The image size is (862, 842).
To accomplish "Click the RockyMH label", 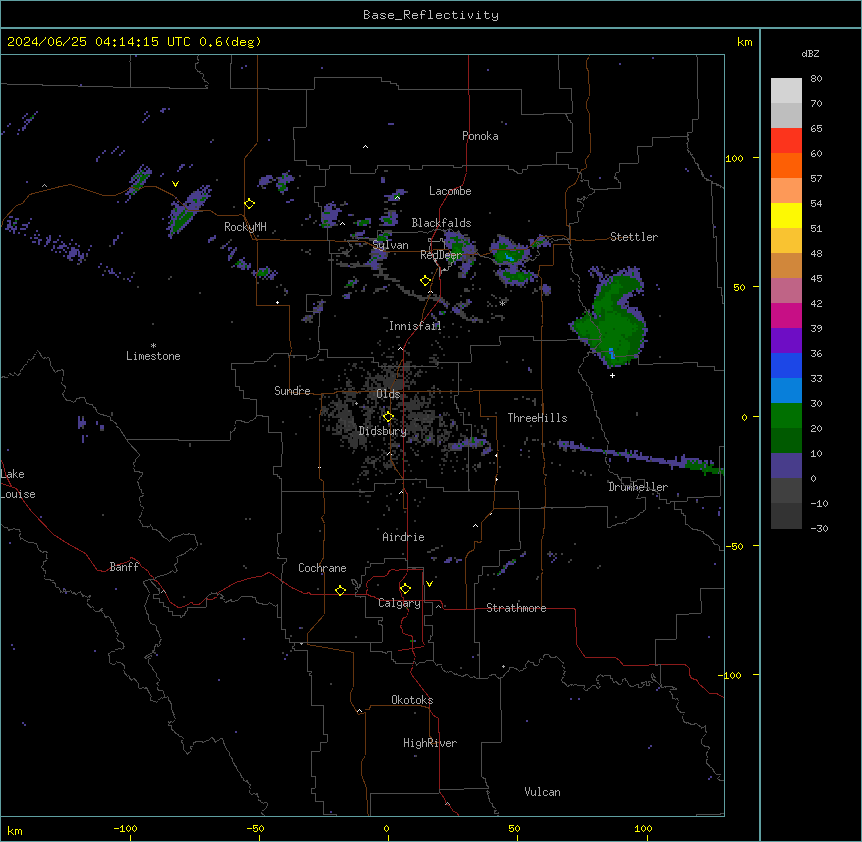I will pyautogui.click(x=245, y=227).
